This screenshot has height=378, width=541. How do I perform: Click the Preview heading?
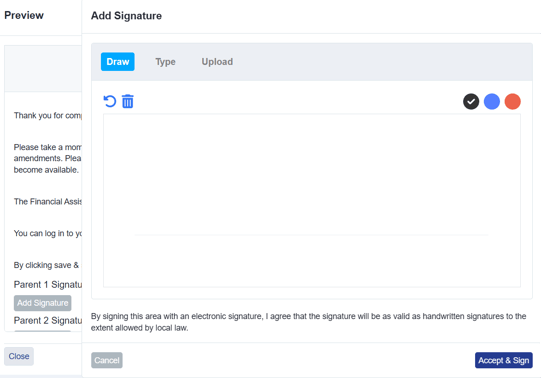click(x=24, y=15)
